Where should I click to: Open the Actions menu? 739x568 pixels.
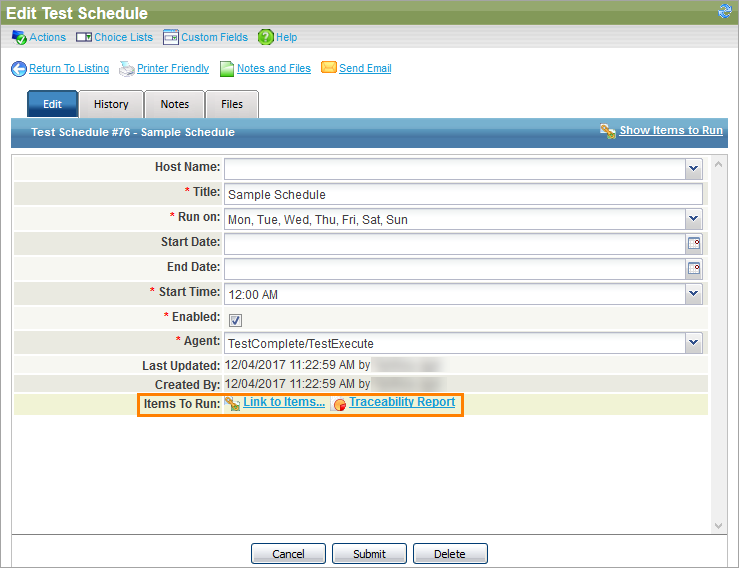pos(47,37)
